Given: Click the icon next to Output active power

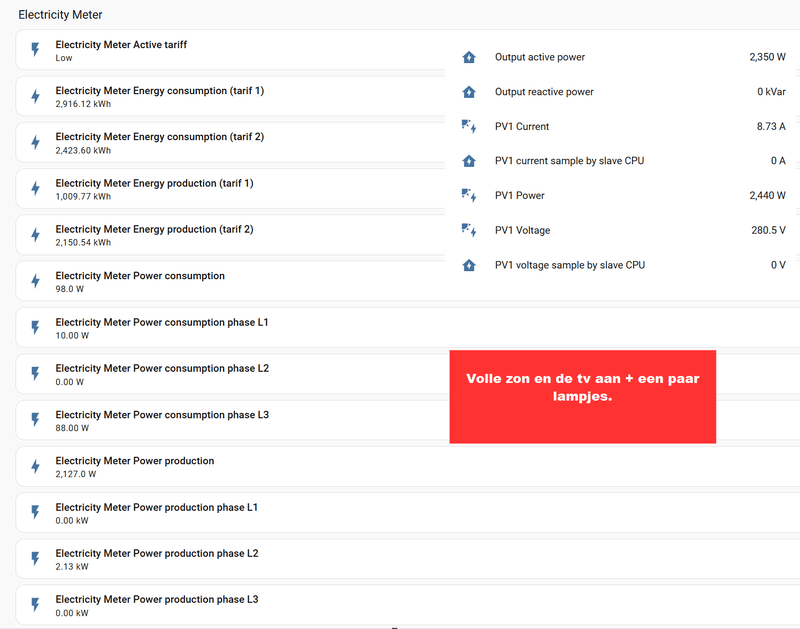Looking at the screenshot, I should [x=469, y=58].
